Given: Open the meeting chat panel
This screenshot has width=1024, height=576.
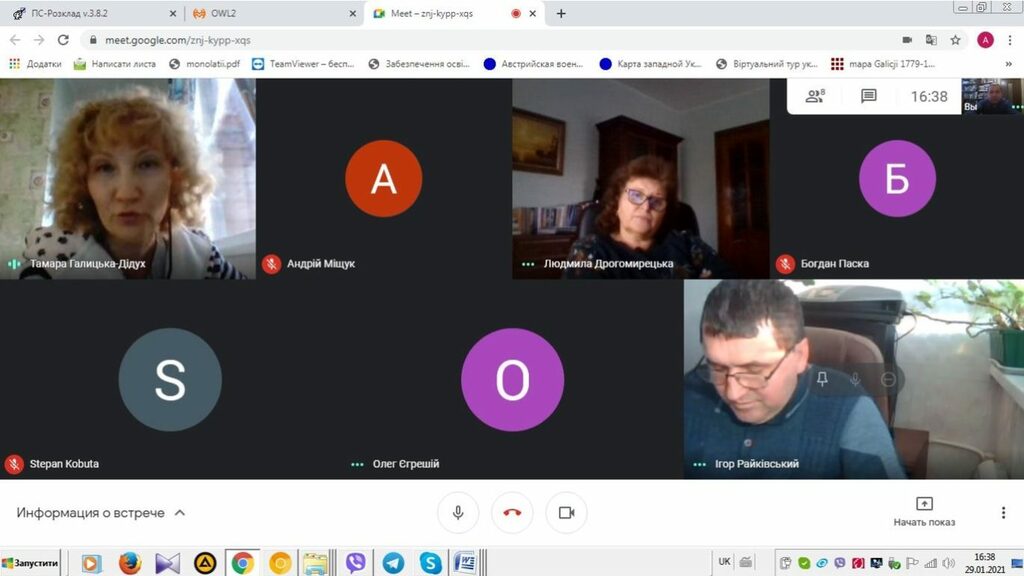Looking at the screenshot, I should [x=869, y=96].
